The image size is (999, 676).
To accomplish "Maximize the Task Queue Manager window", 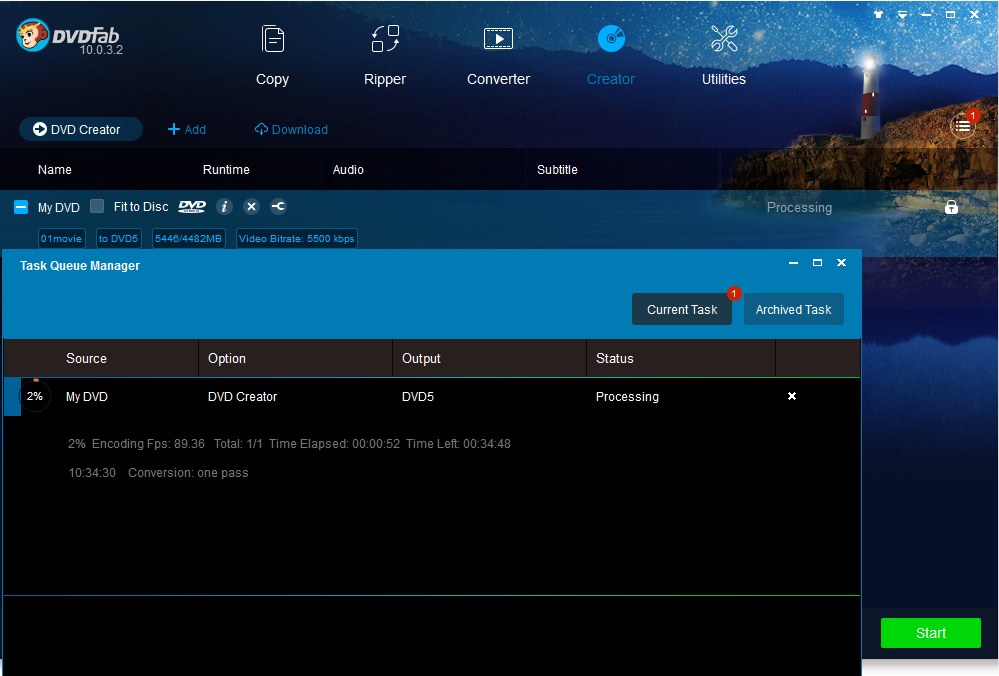I will 817,262.
